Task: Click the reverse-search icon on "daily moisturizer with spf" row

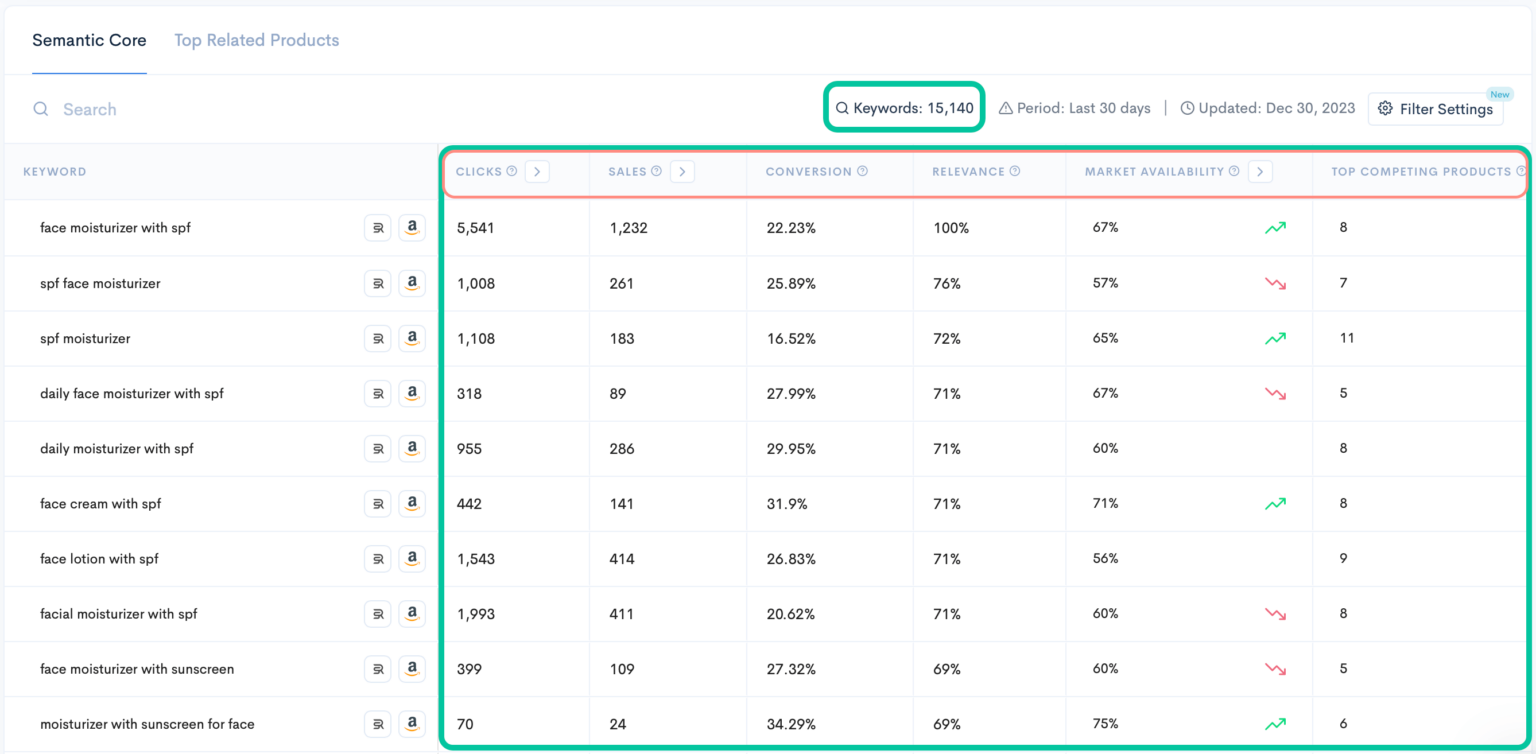Action: (377, 449)
